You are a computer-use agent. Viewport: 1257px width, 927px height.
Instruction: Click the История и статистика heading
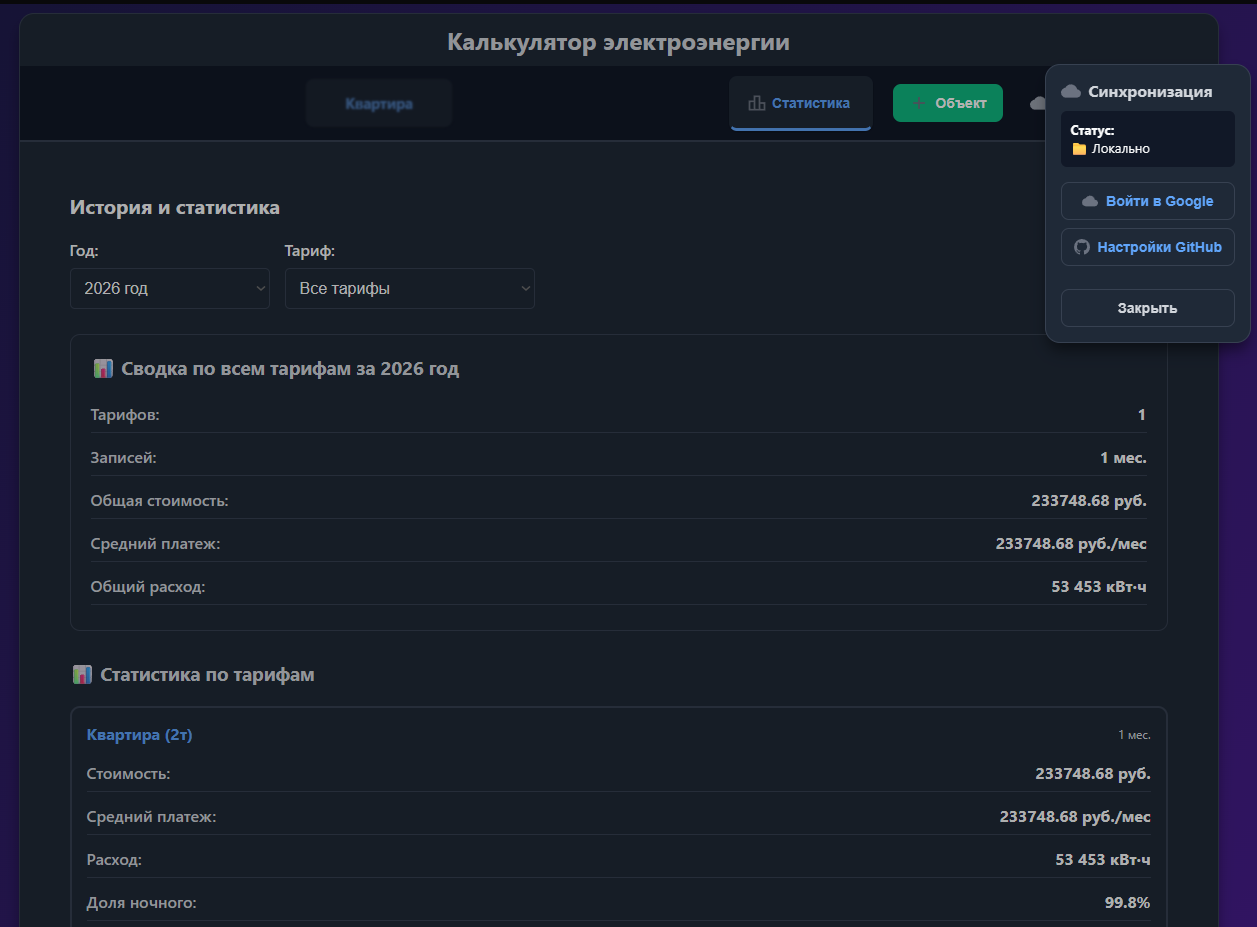coord(175,208)
